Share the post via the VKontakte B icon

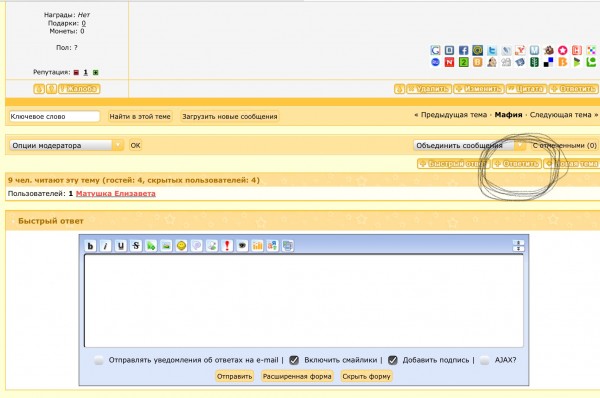click(449, 50)
